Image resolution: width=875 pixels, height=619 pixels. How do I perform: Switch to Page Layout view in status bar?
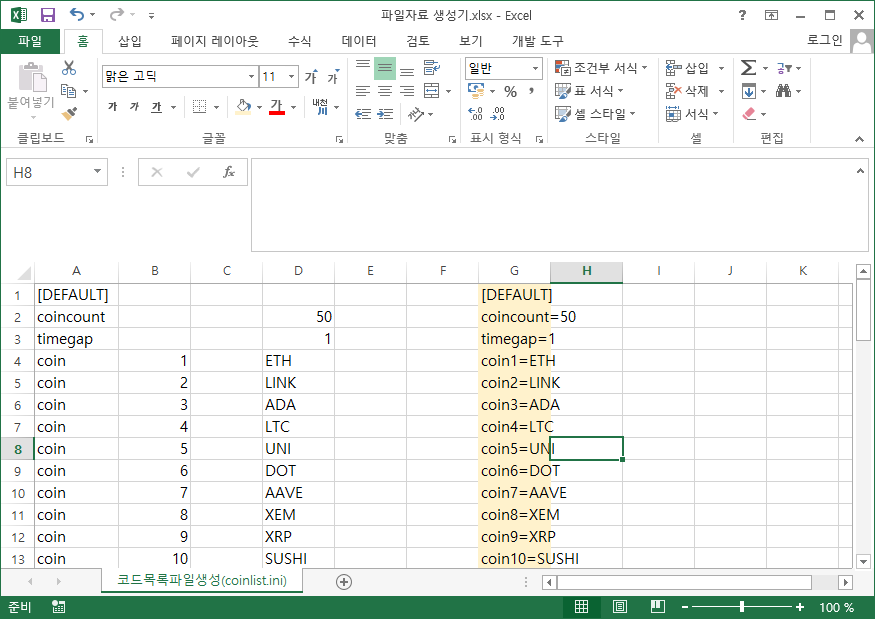click(620, 607)
